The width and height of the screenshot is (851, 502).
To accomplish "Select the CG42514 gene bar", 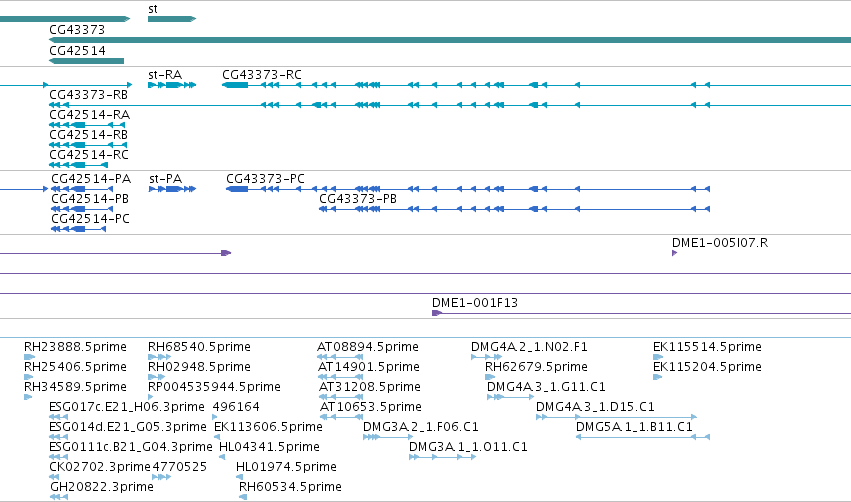I will click(87, 61).
